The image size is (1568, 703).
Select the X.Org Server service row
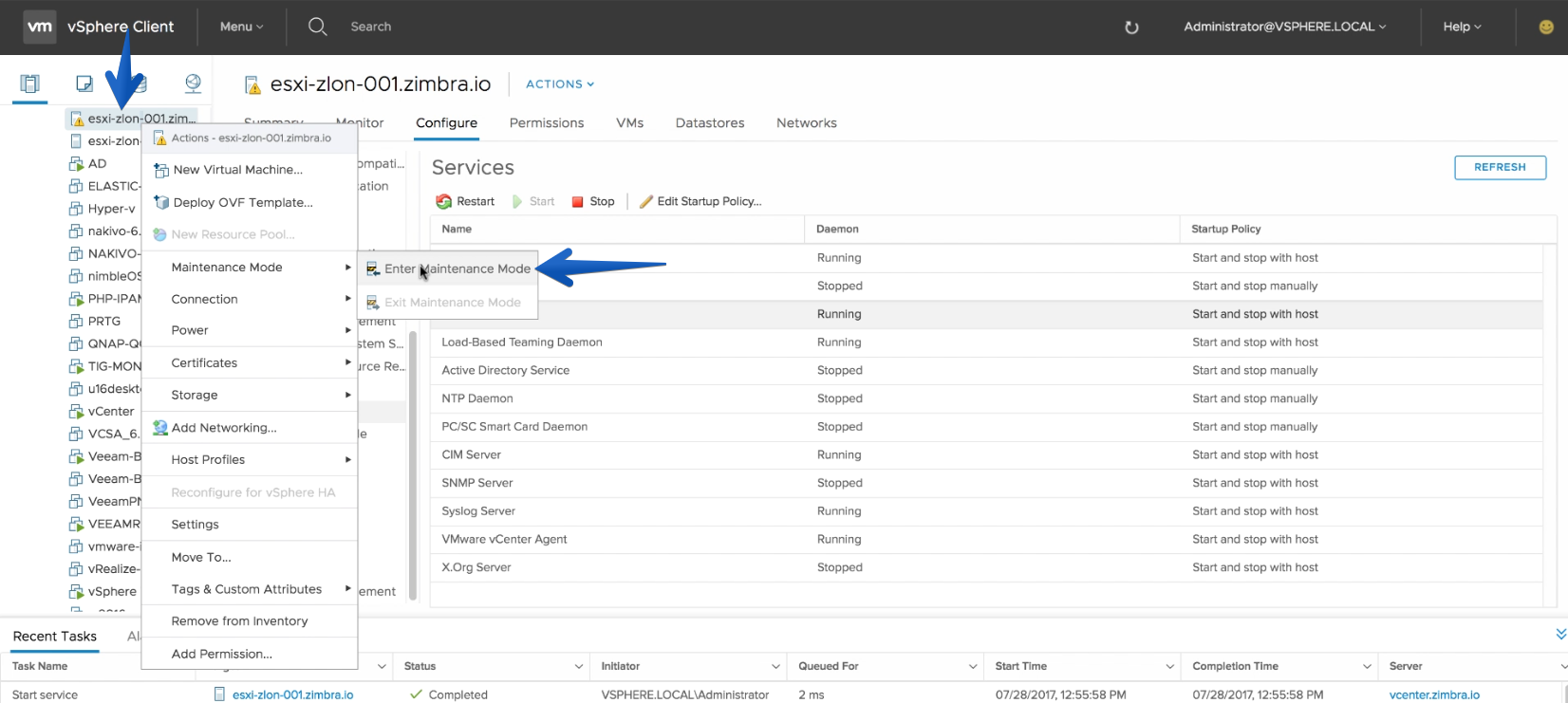point(986,567)
